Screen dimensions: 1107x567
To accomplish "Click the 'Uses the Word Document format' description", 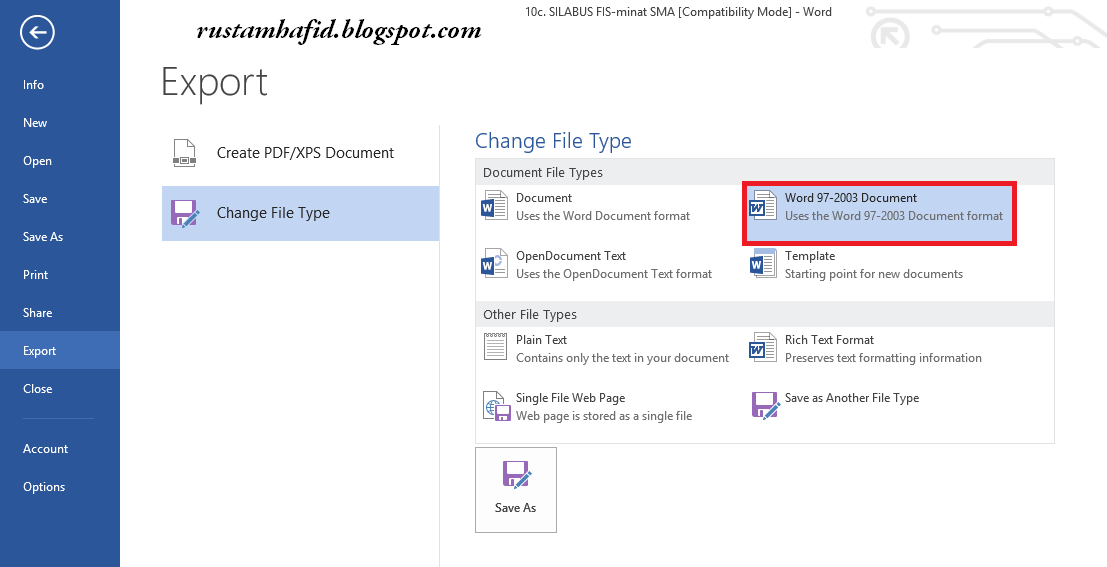I will 603,216.
